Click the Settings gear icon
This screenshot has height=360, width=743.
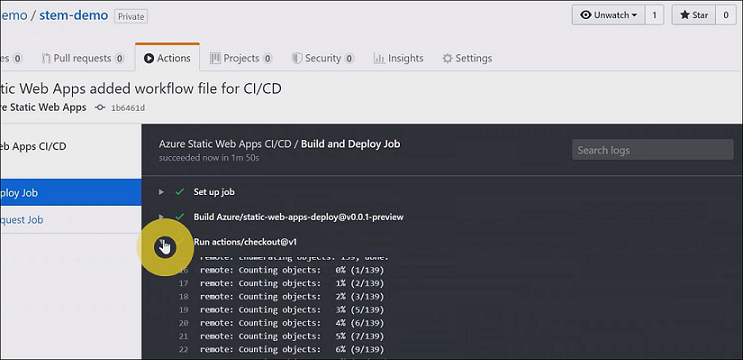447,58
